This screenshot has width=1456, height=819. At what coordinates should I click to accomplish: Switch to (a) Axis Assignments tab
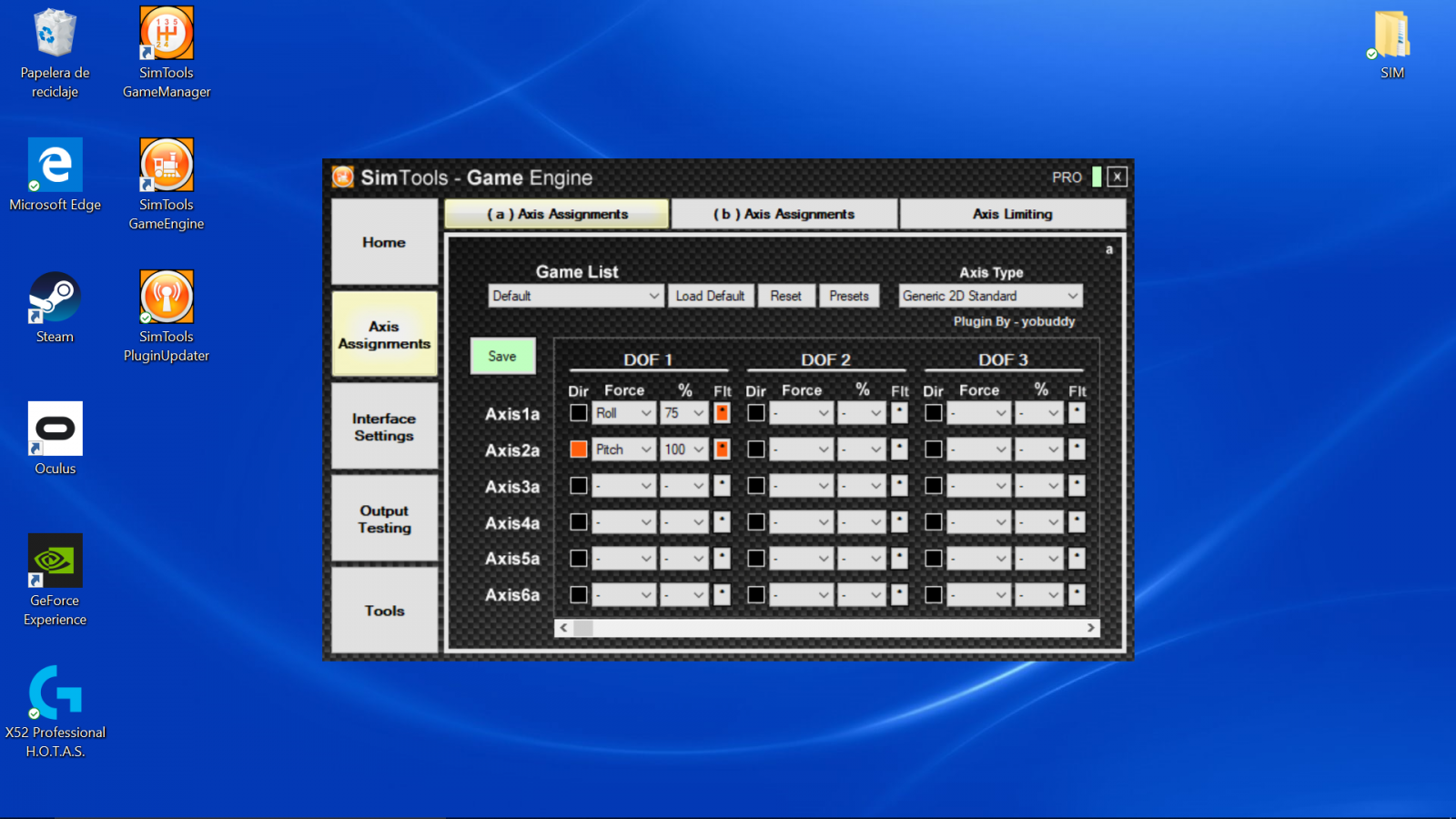(x=557, y=214)
